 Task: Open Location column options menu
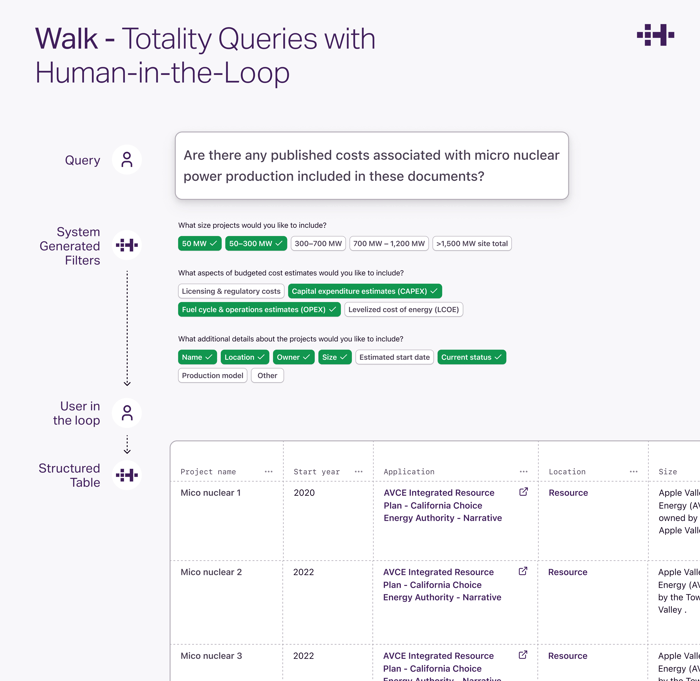click(633, 472)
